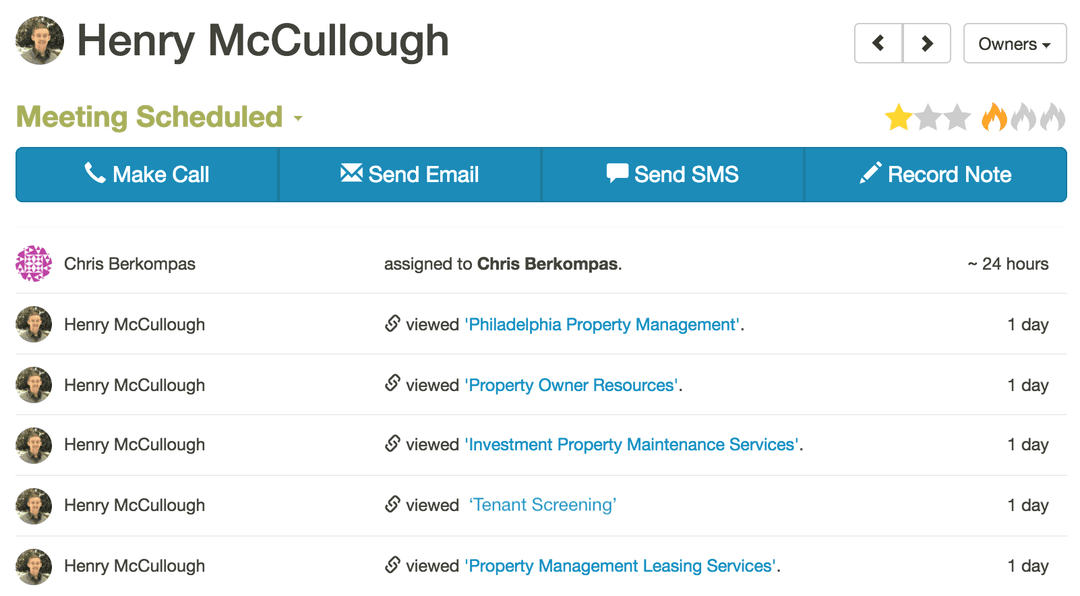The image size is (1080, 596).
Task: Set rating to two stars
Action: (x=928, y=118)
